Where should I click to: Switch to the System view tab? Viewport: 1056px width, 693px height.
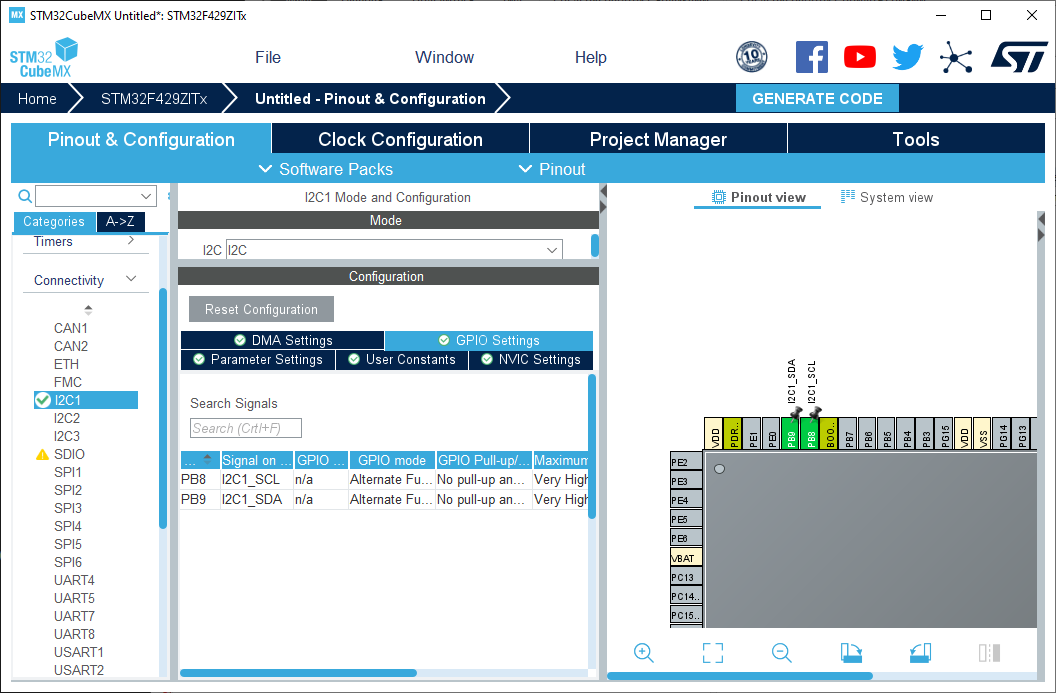tap(887, 197)
